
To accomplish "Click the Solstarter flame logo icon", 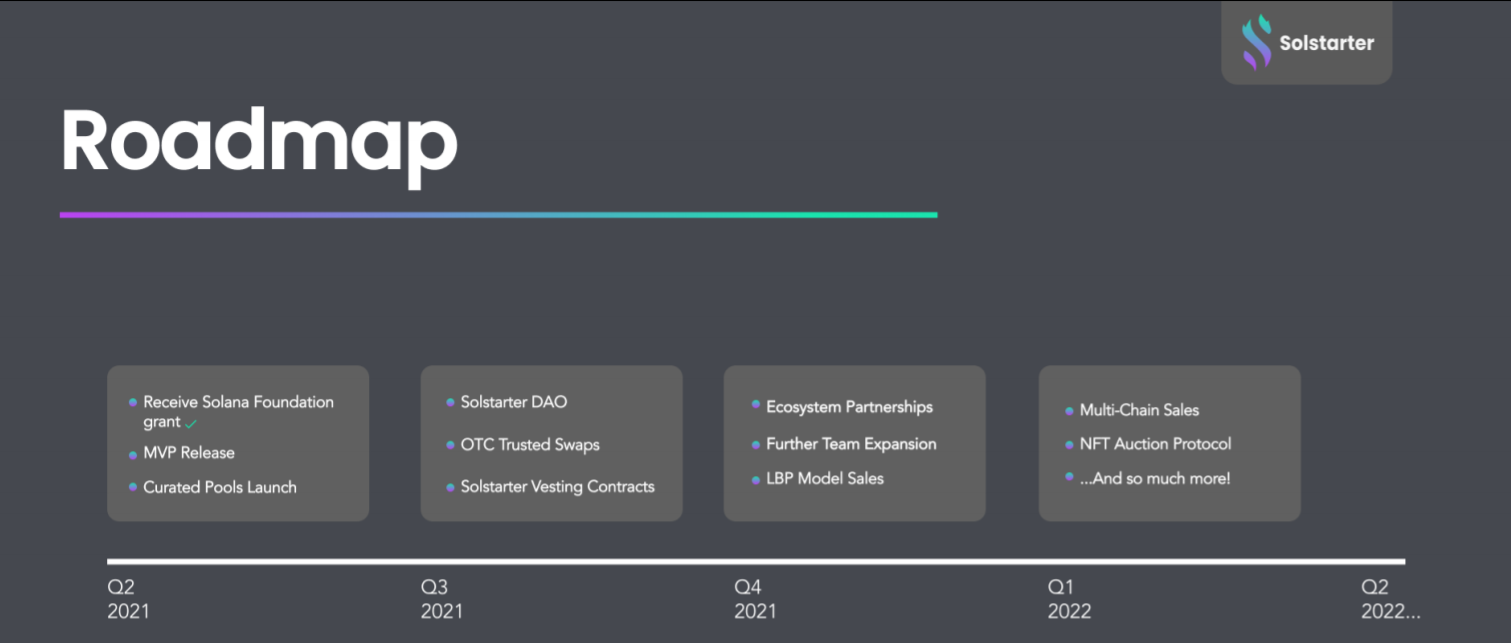I will [1256, 42].
